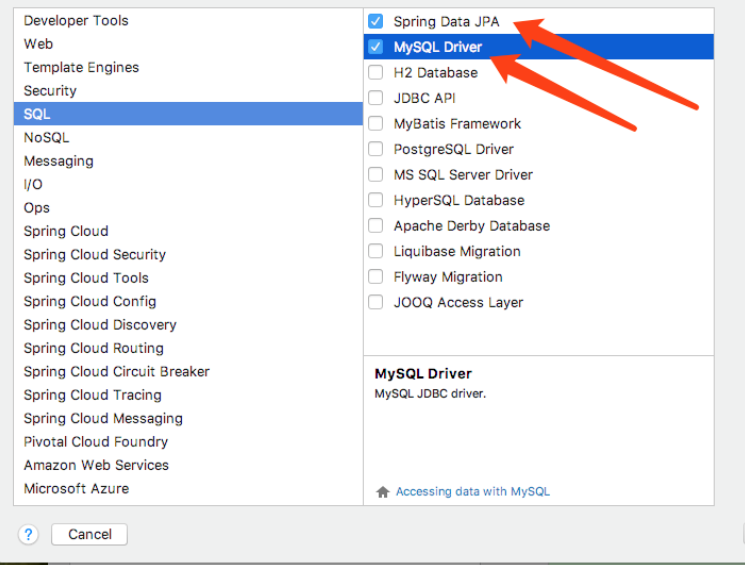Tick the PostgreSQL Driver checkbox
Screen dimensions: 745x565
(x=375, y=149)
